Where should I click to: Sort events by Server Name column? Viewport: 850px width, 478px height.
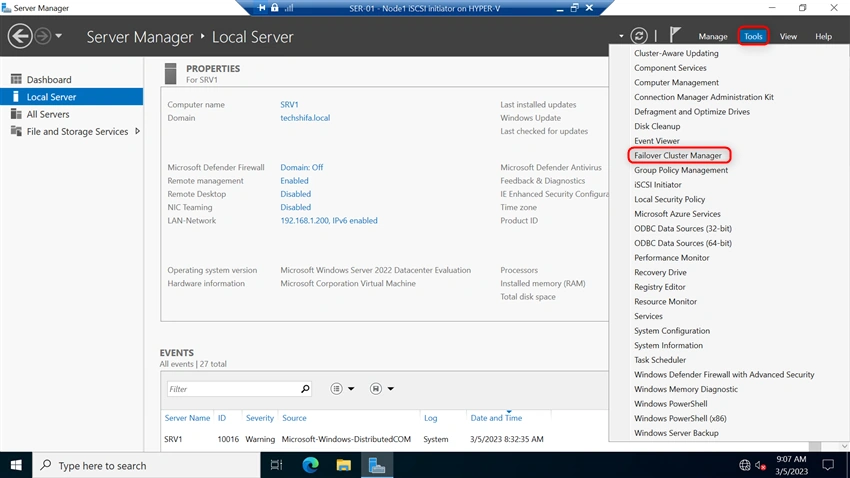click(x=187, y=418)
